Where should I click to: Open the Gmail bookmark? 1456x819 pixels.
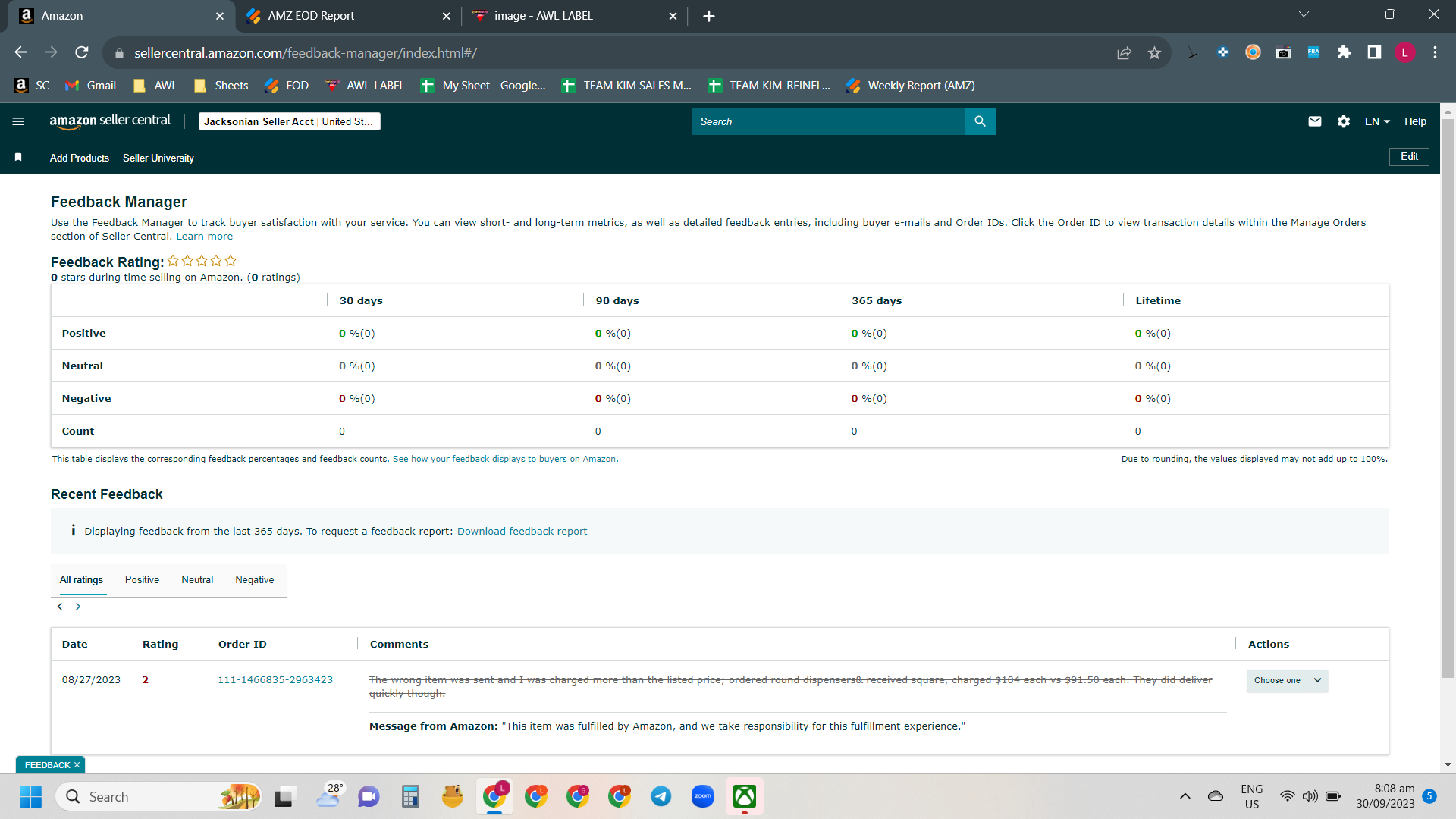[x=90, y=86]
